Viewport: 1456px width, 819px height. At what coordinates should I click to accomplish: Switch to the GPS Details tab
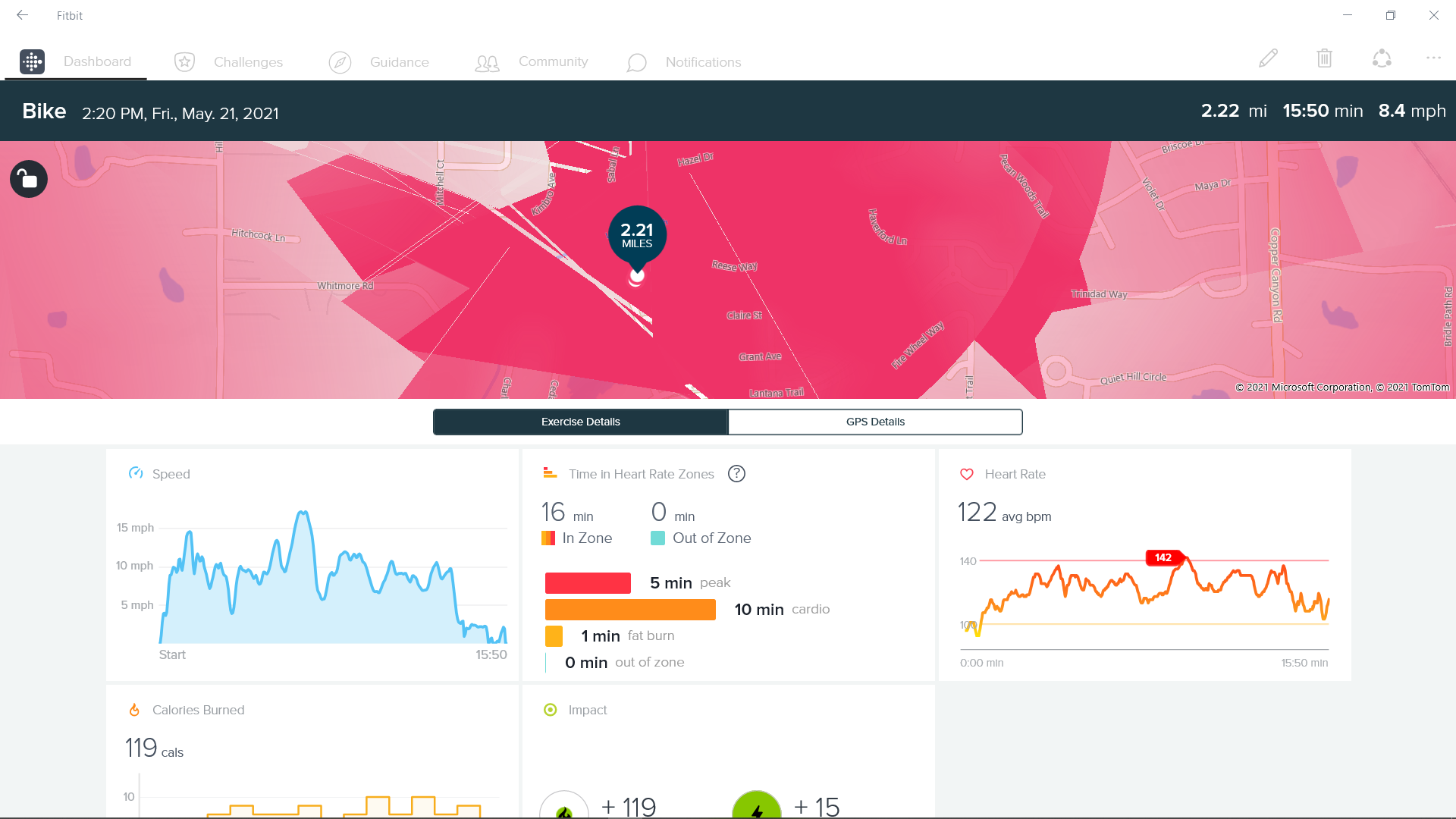(874, 421)
